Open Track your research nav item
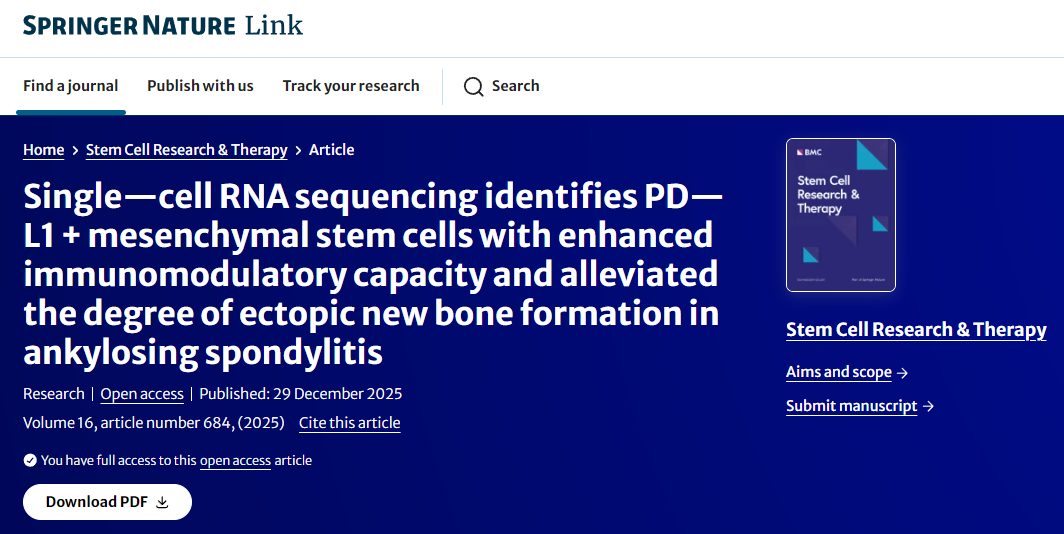The width and height of the screenshot is (1064, 534). pyautogui.click(x=351, y=86)
